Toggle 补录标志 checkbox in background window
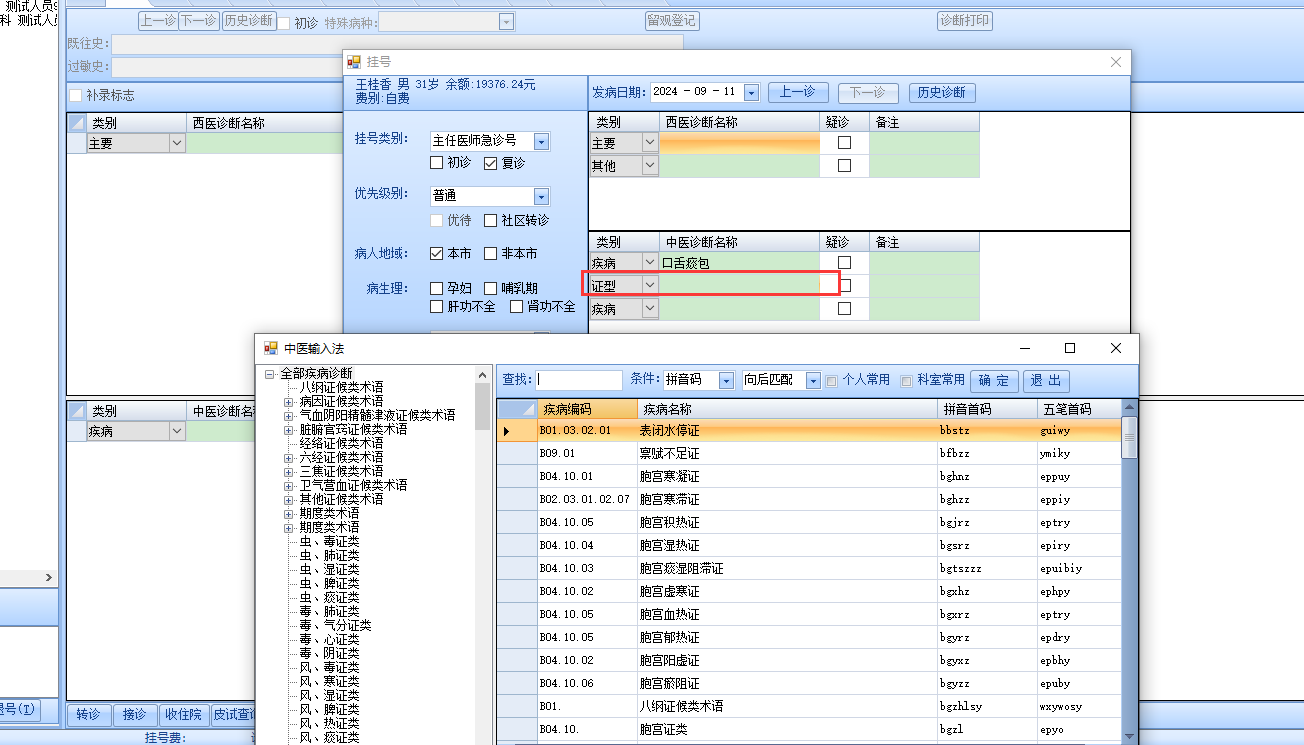 coord(76,95)
